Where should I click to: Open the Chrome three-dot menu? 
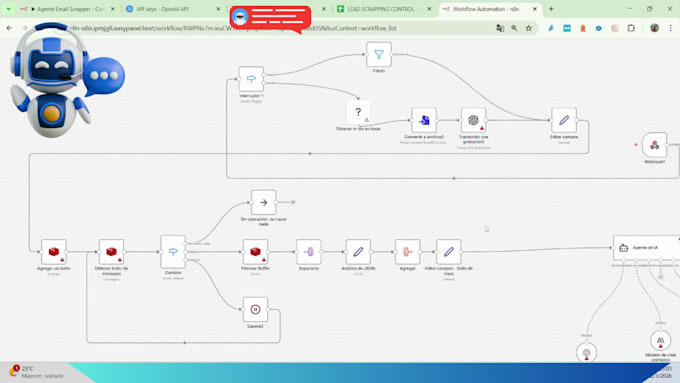tap(670, 28)
